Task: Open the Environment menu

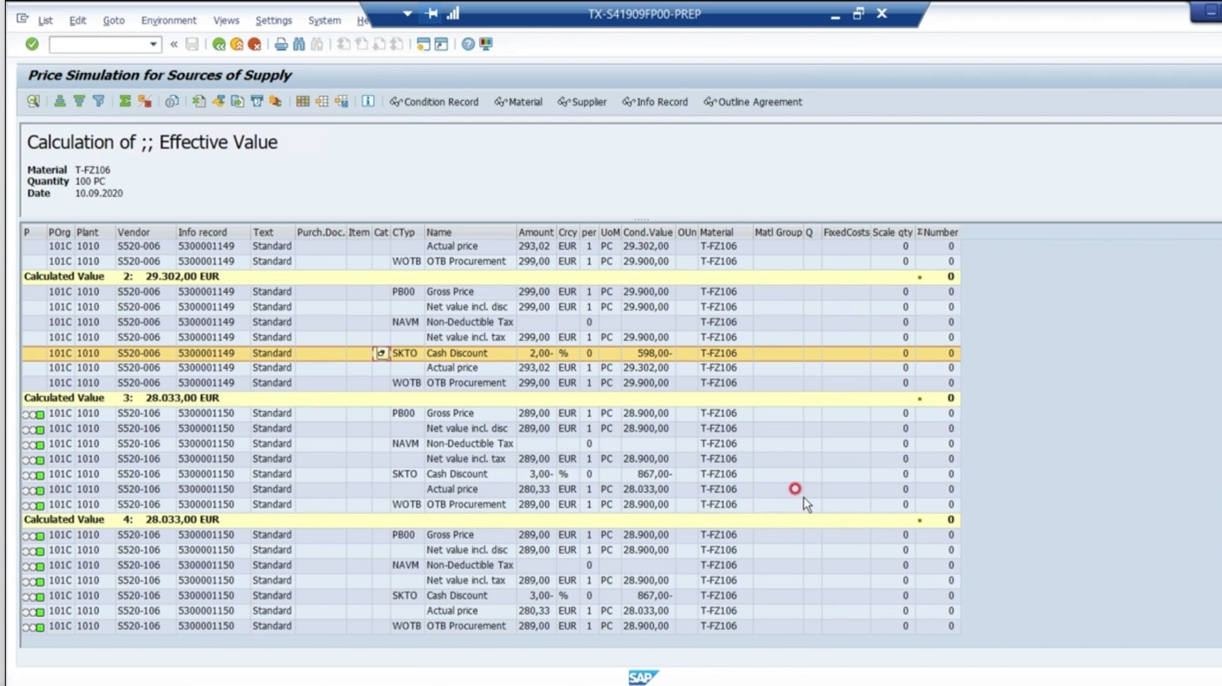Action: pyautogui.click(x=168, y=20)
